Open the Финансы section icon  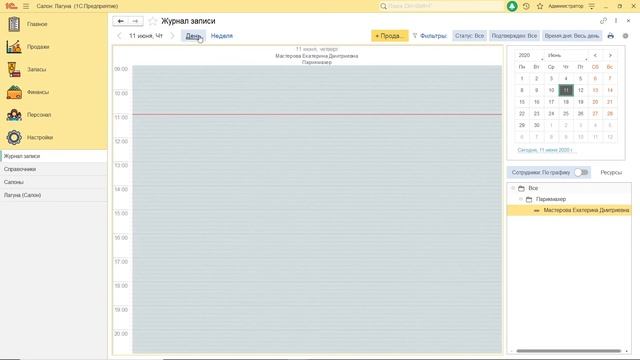tap(14, 92)
